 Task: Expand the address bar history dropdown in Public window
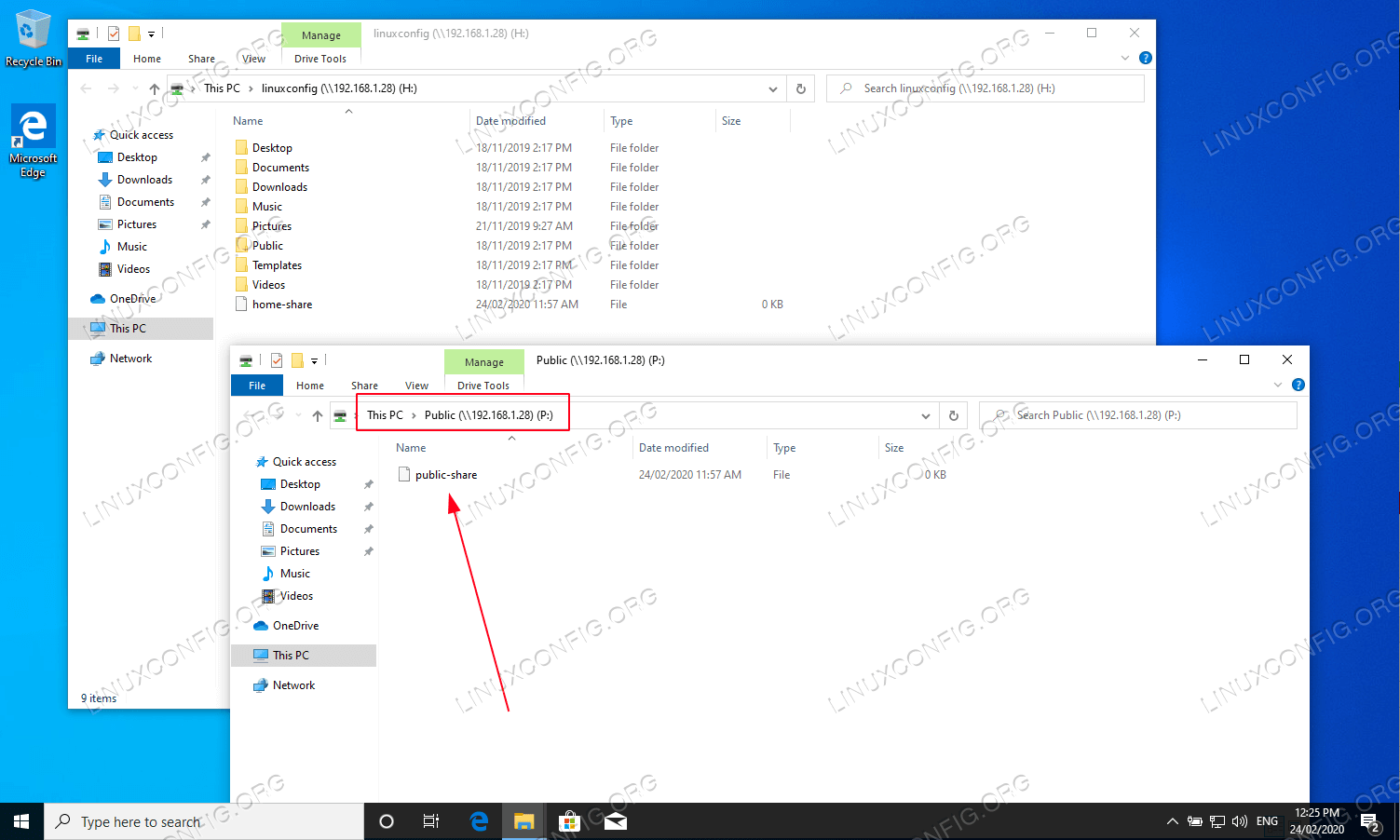click(x=925, y=415)
